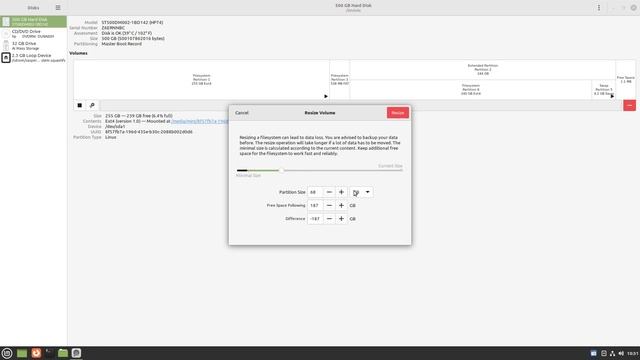
Task: Select the 2.3 GB Loop Device
Action: click(x=33, y=58)
